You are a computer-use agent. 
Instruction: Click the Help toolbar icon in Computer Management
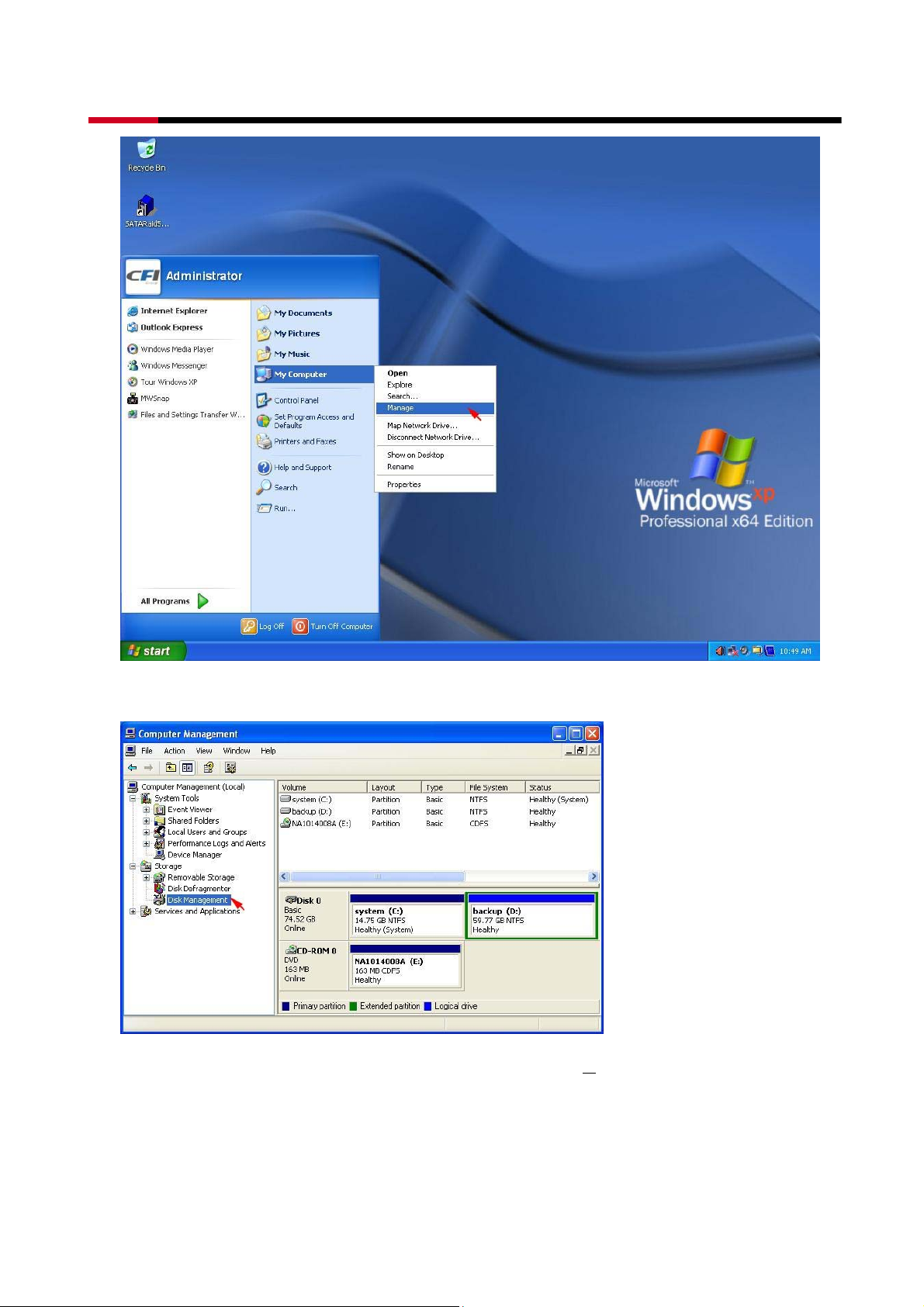pyautogui.click(x=209, y=768)
